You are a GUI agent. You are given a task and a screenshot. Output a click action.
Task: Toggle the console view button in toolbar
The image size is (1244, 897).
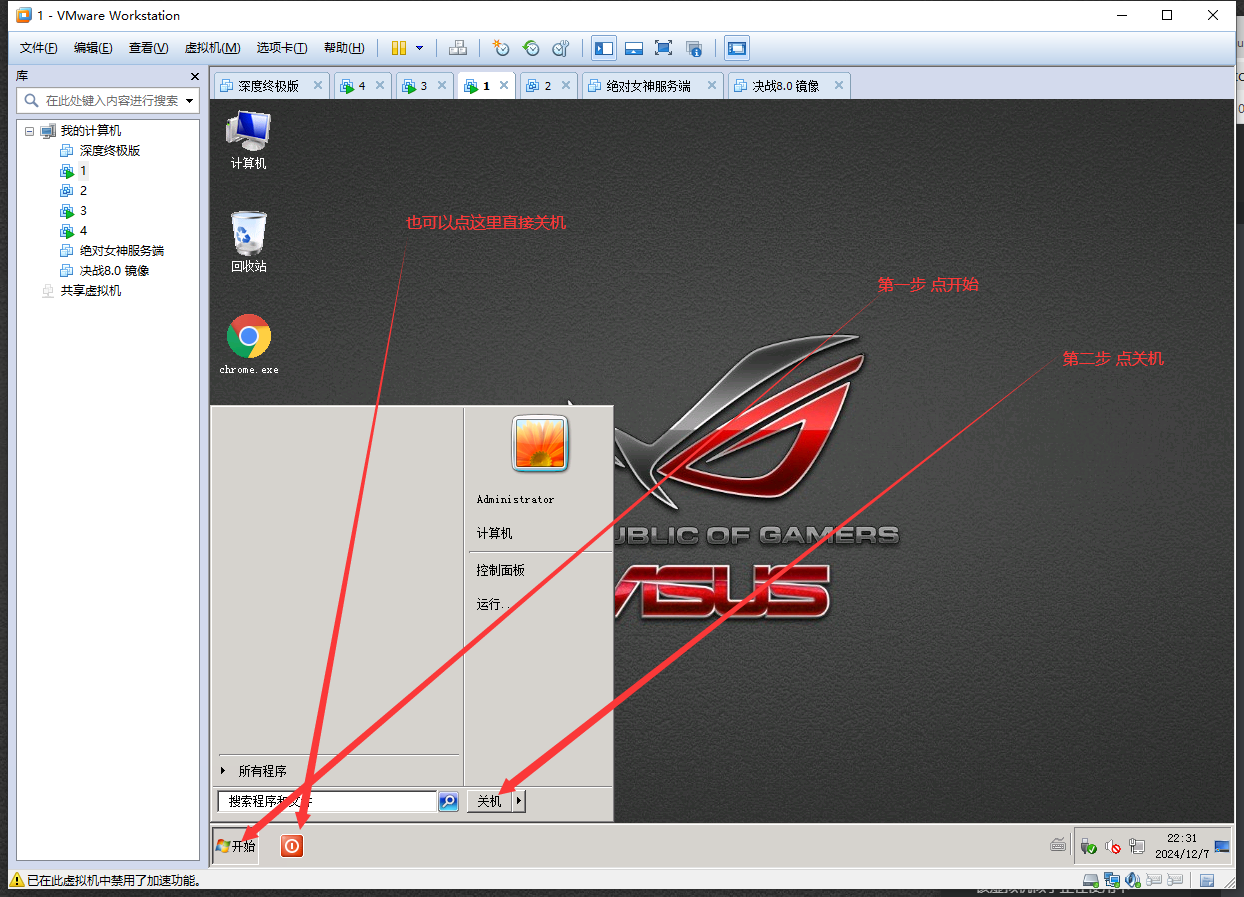pyautogui.click(x=737, y=48)
